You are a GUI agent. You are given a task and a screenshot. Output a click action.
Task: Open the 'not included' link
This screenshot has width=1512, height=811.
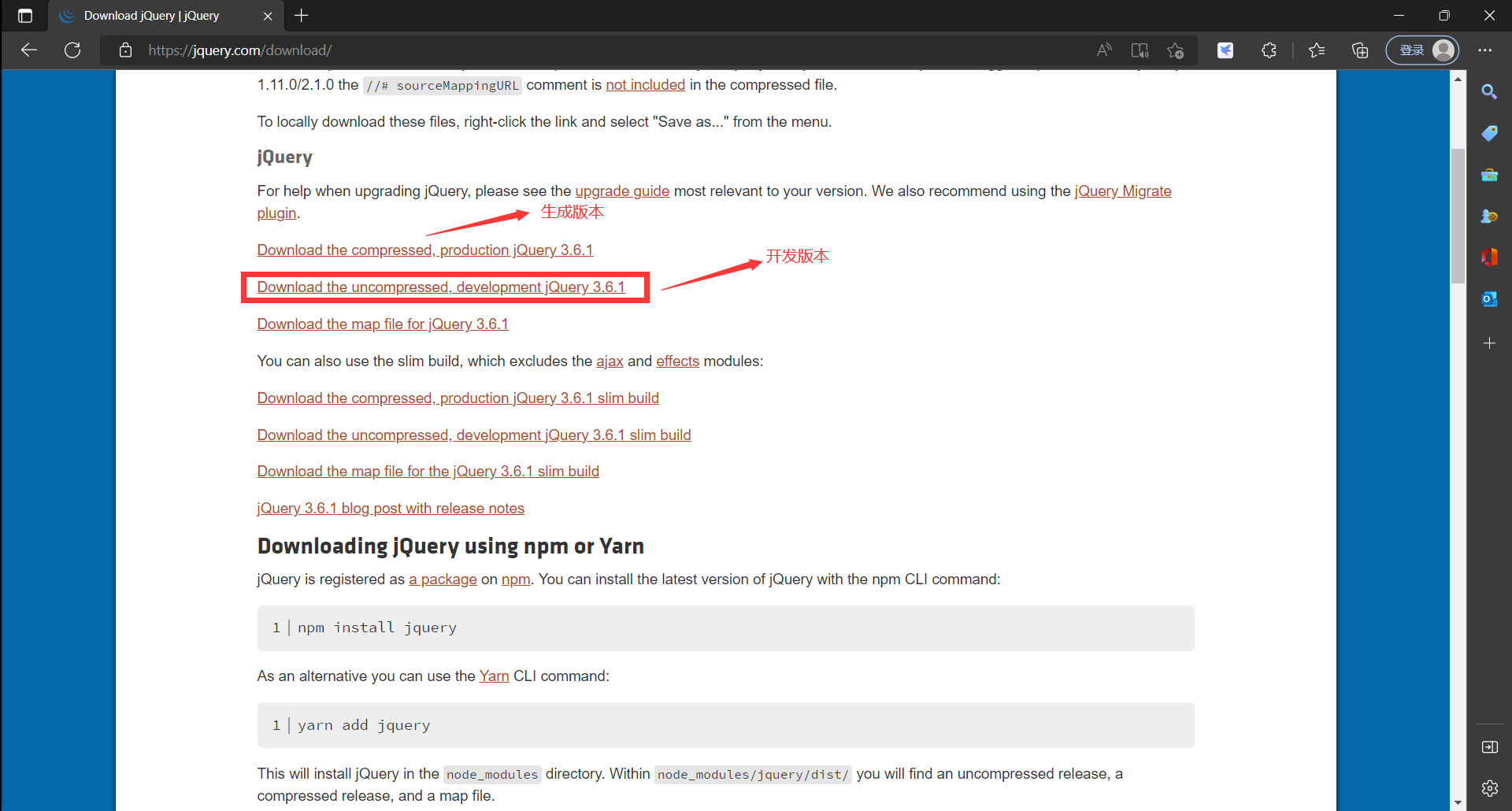point(645,85)
